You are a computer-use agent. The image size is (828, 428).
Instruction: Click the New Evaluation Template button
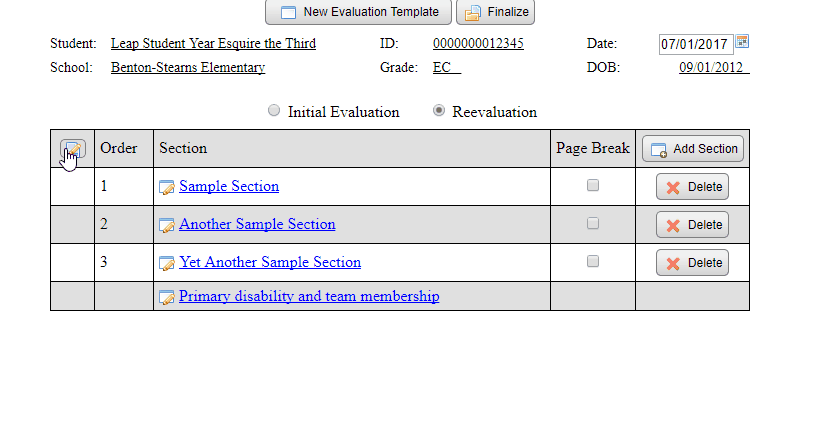[x=358, y=12]
